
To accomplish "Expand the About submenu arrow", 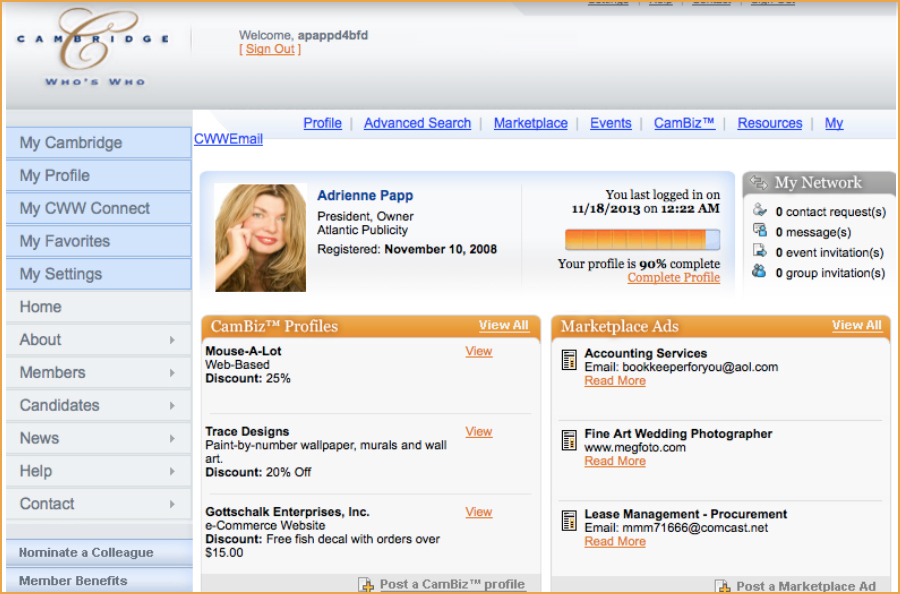I will 172,340.
